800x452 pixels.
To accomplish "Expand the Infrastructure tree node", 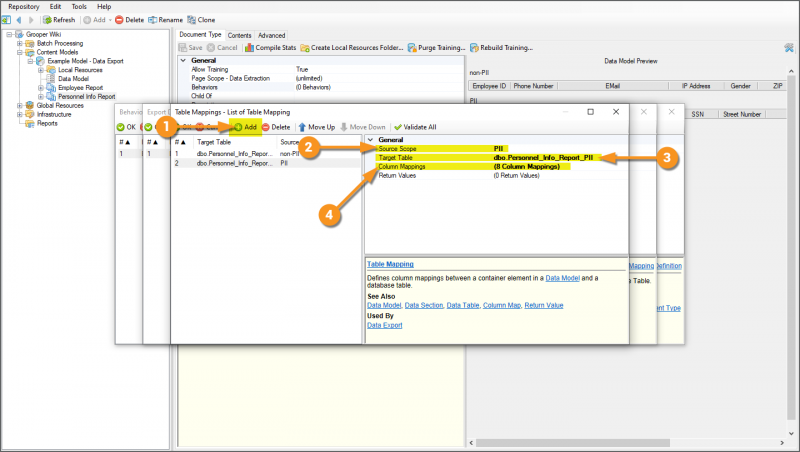I will (x=20, y=114).
